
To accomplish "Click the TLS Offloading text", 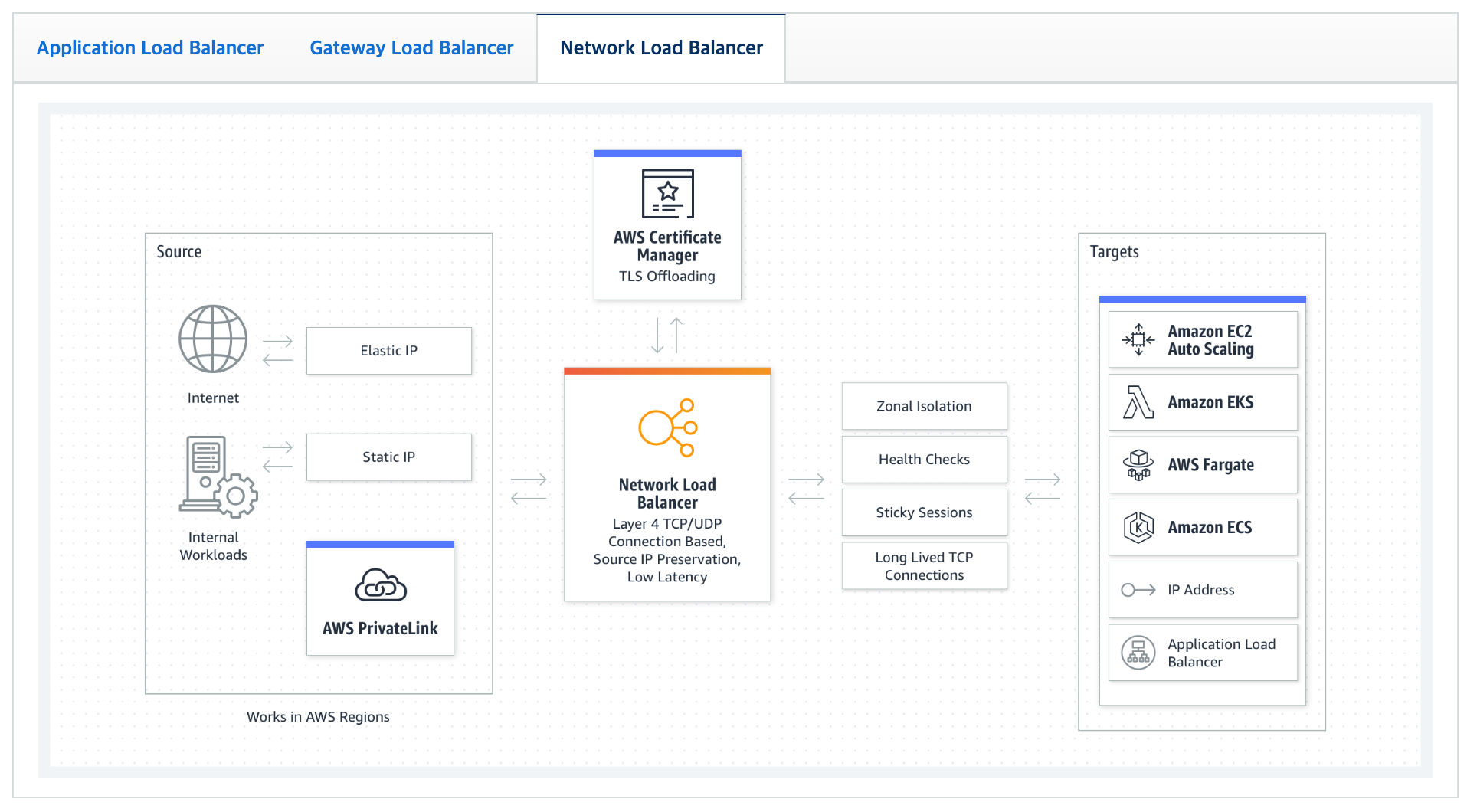I will [x=667, y=276].
